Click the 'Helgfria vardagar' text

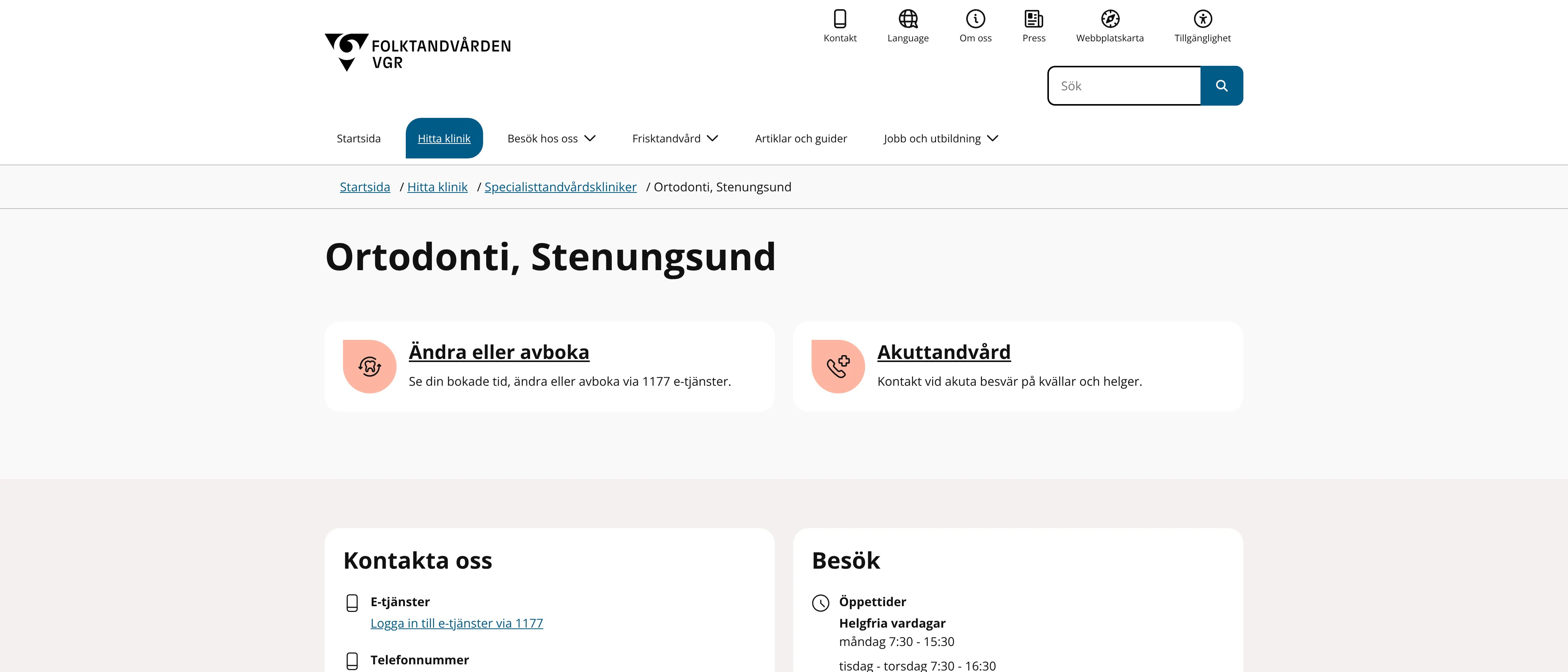click(892, 623)
